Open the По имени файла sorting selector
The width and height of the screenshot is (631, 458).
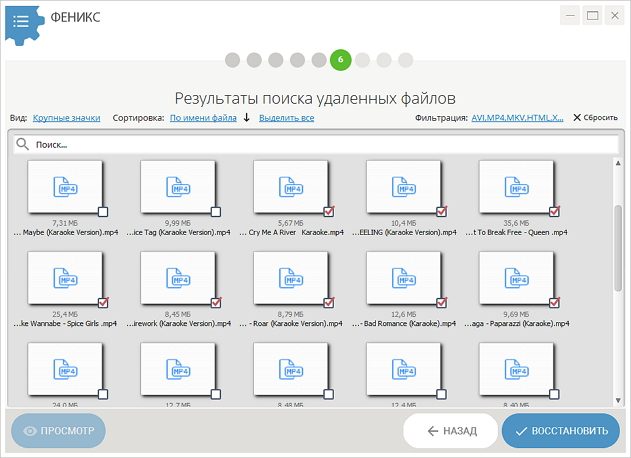[203, 118]
